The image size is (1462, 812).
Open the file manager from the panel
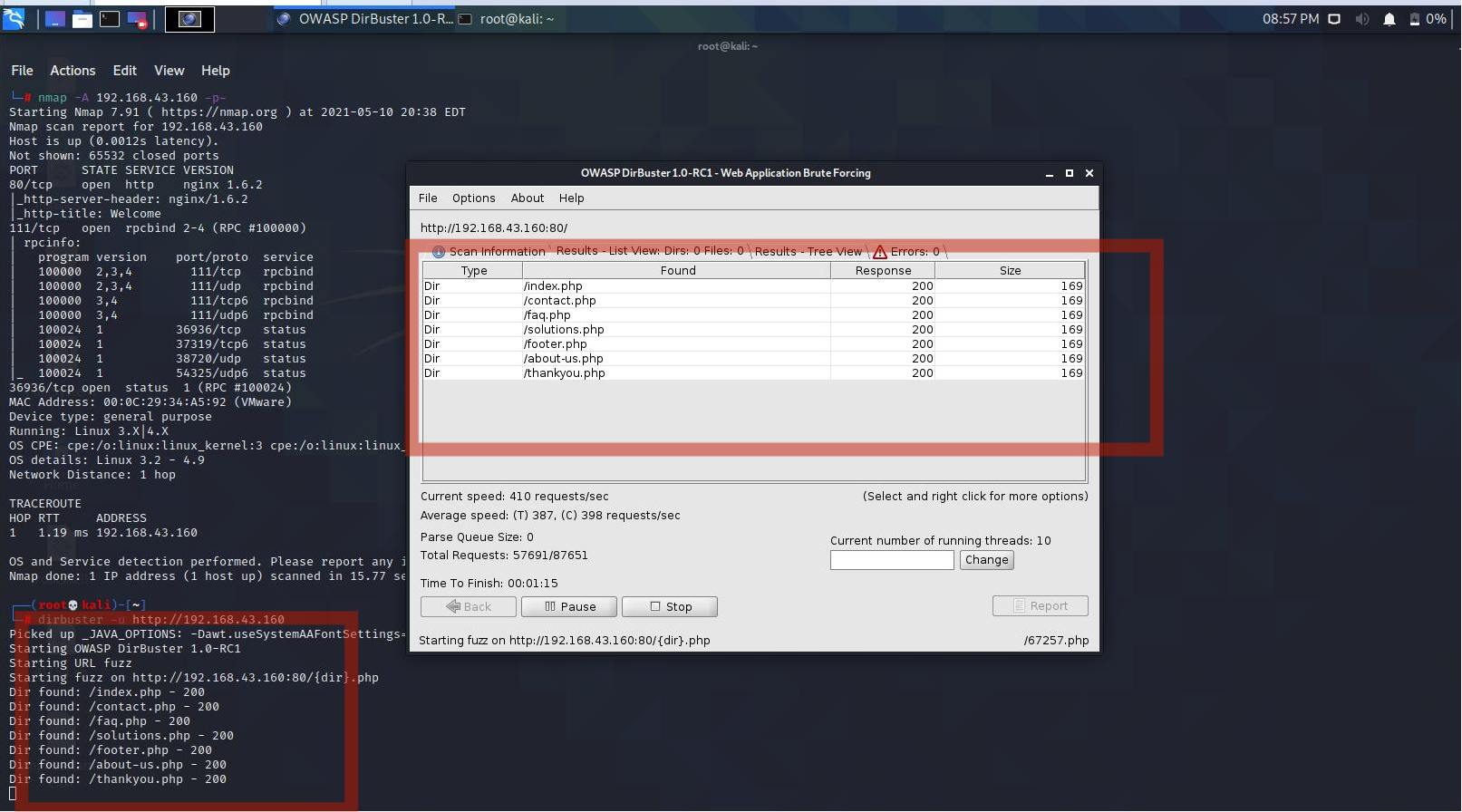point(82,19)
